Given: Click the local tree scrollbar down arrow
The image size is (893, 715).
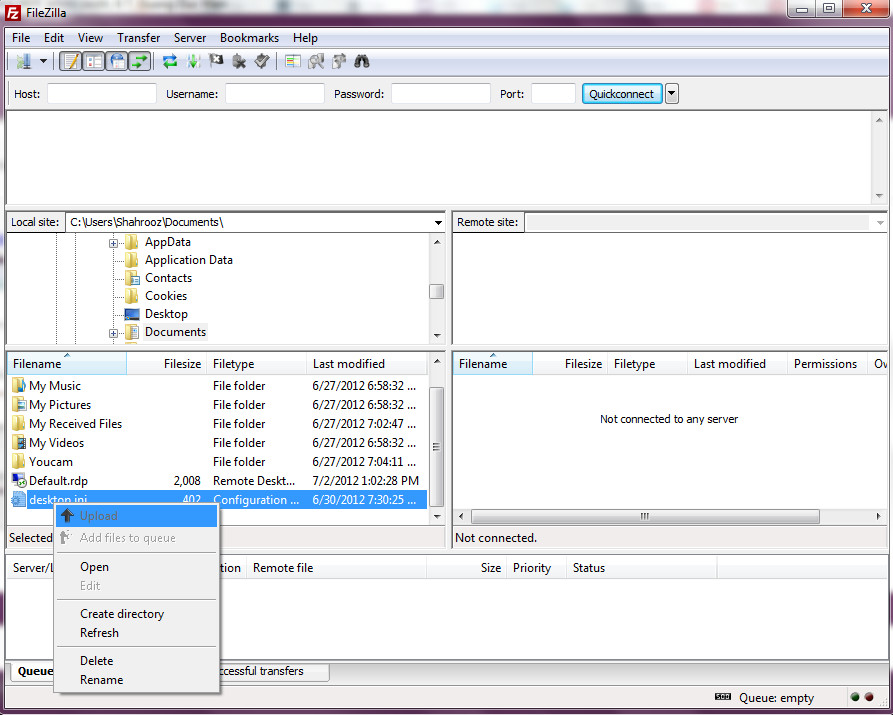Looking at the screenshot, I should pos(437,336).
